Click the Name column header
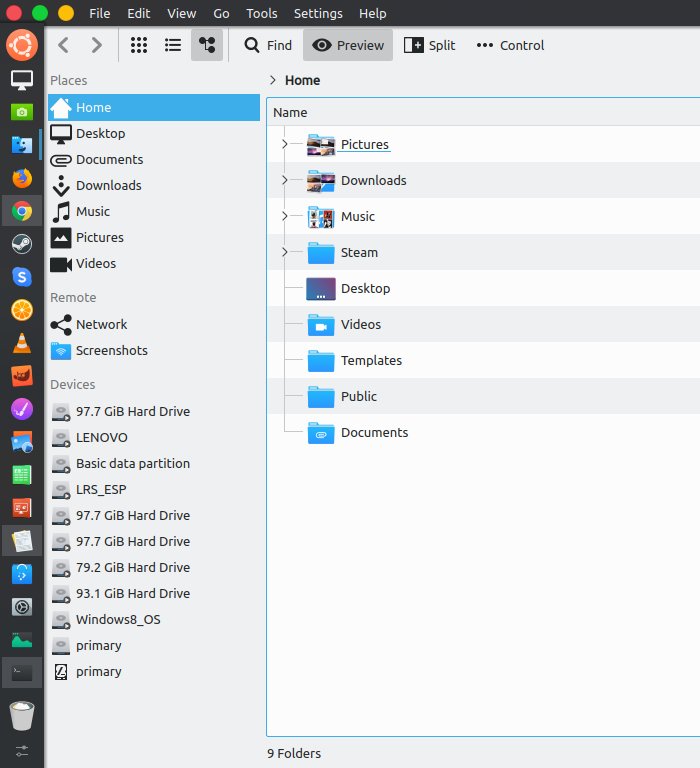 point(290,112)
